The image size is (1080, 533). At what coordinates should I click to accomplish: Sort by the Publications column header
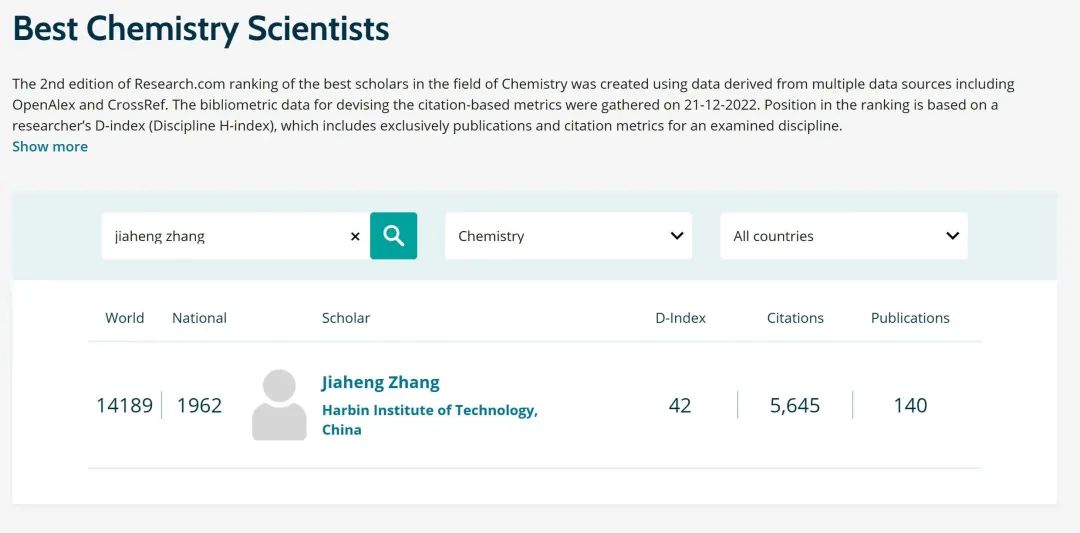click(x=910, y=317)
